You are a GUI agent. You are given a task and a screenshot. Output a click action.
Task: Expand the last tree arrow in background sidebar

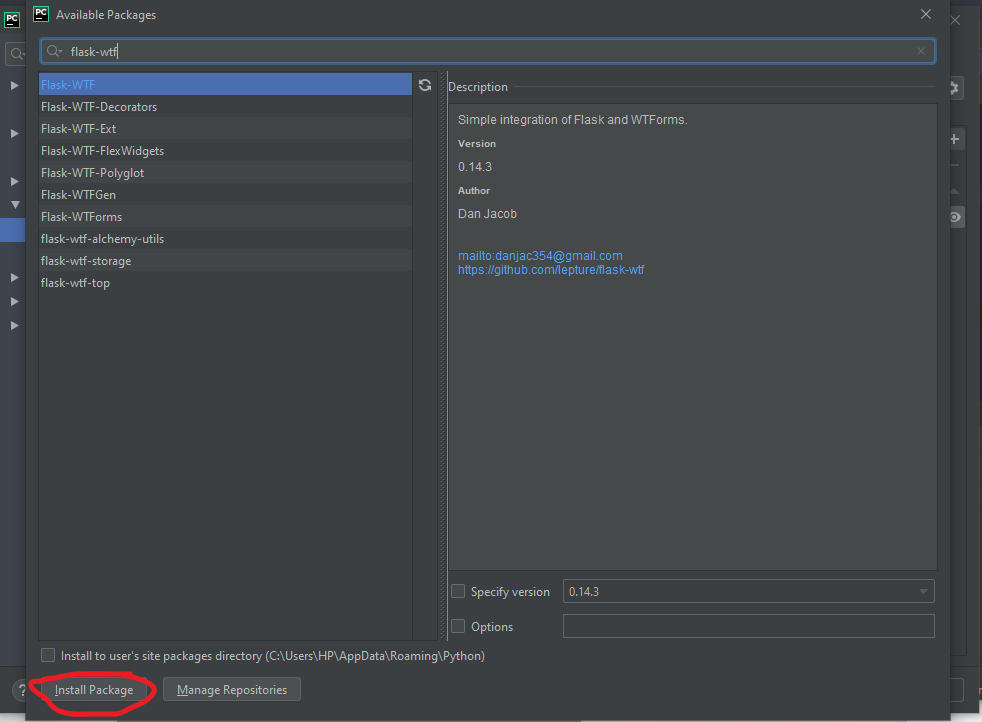14,325
